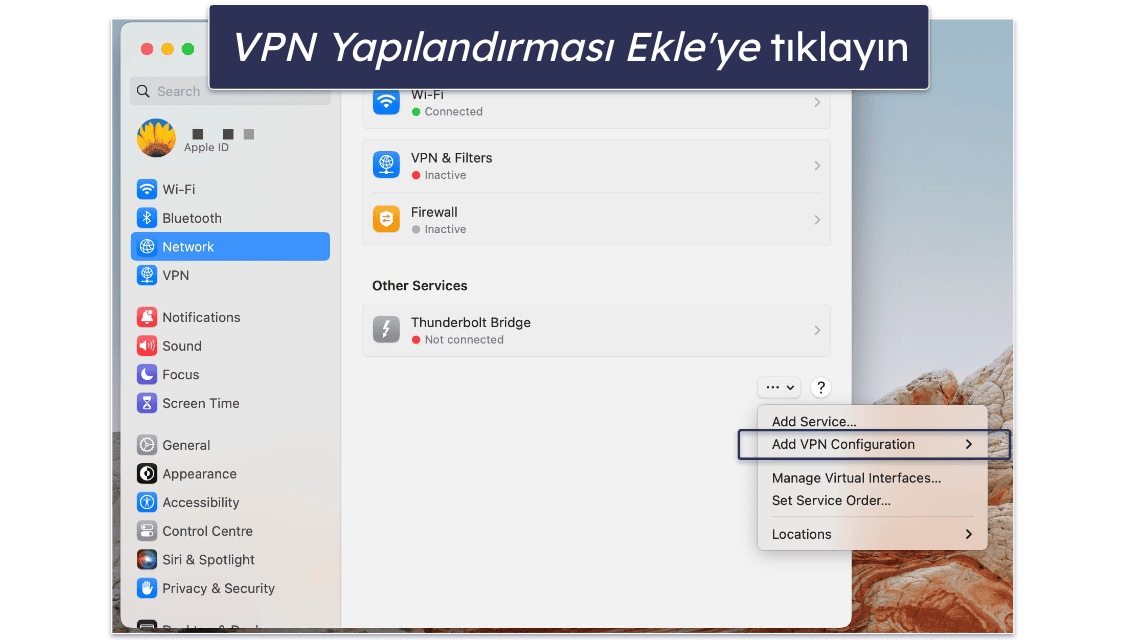Expand the Firewall row chevron
Image resolution: width=1134 pixels, height=640 pixels.
tap(817, 220)
